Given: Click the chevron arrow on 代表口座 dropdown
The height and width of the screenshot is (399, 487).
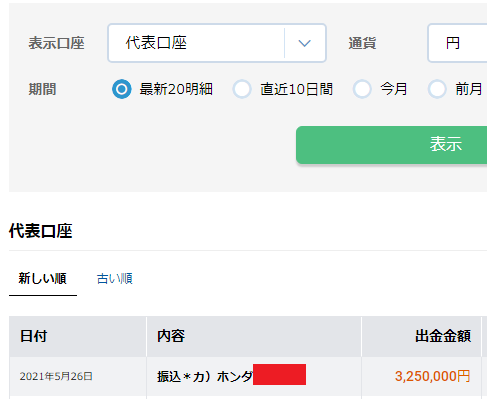Looking at the screenshot, I should (304, 43).
